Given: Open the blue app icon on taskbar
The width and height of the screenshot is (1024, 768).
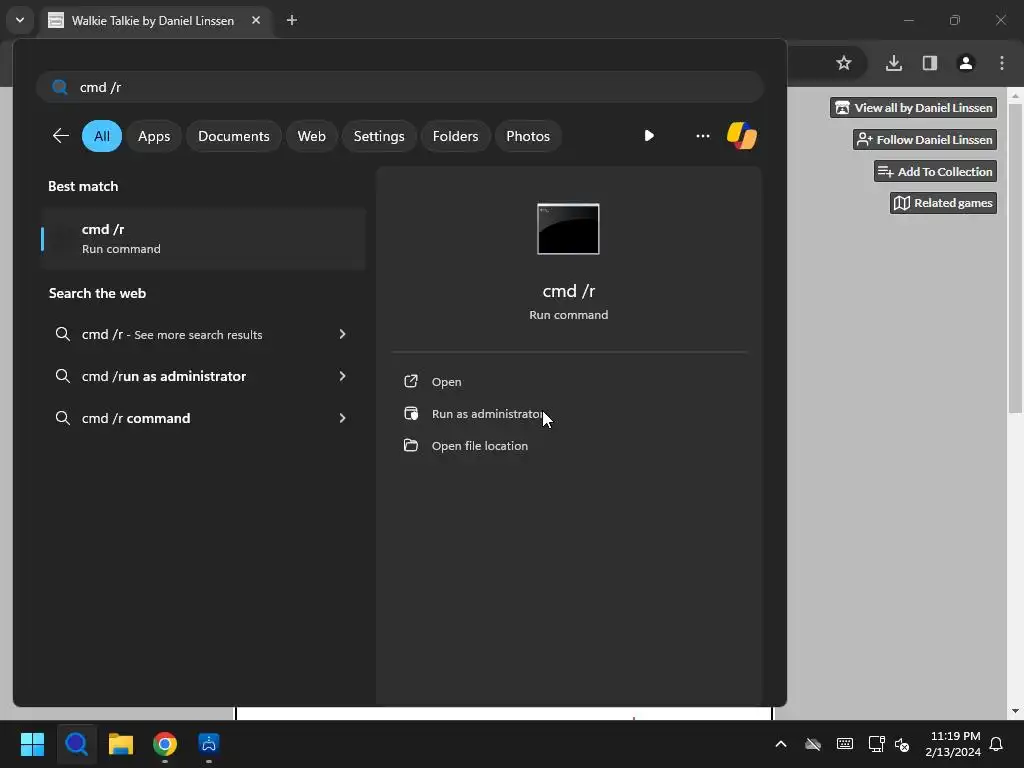Looking at the screenshot, I should pos(209,744).
